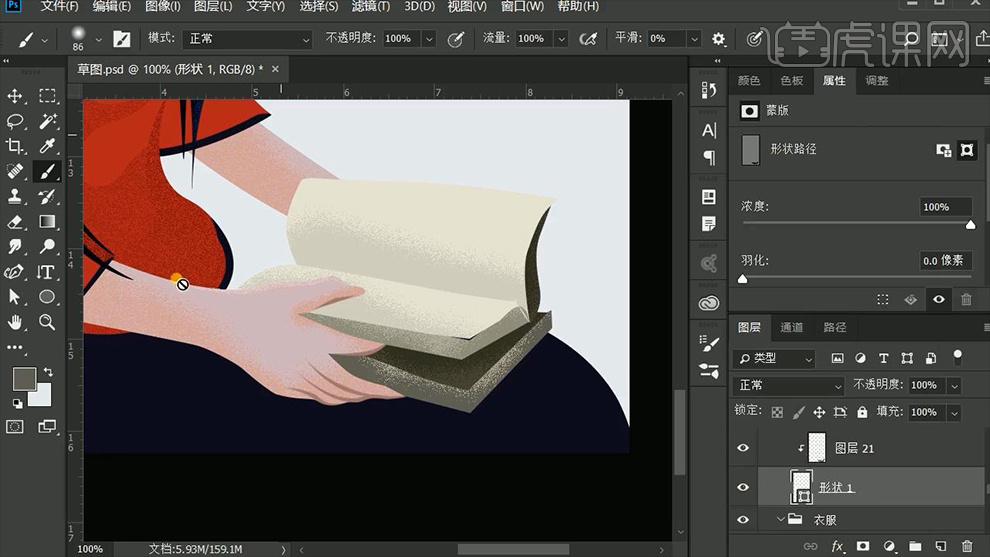The width and height of the screenshot is (990, 557).
Task: Open the flow 流量 dropdown arrow
Action: click(561, 39)
